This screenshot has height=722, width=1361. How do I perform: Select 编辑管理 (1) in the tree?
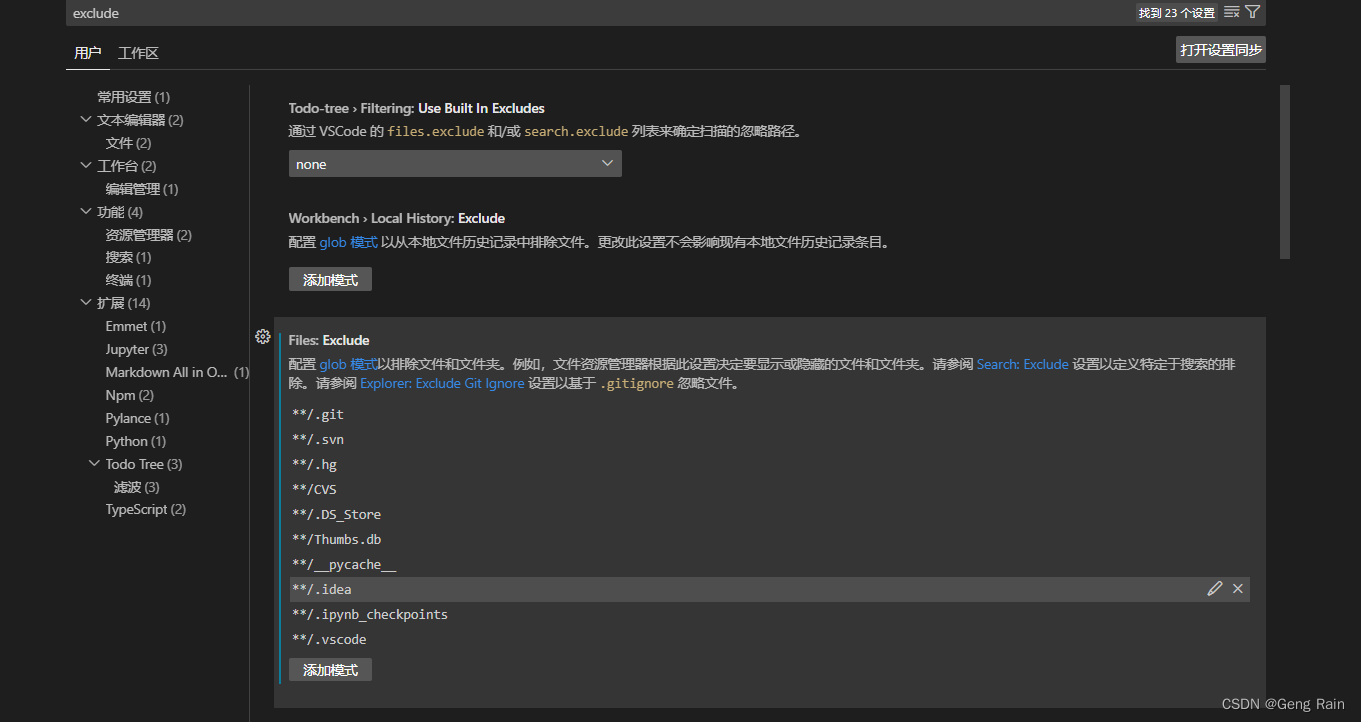[x=142, y=189]
